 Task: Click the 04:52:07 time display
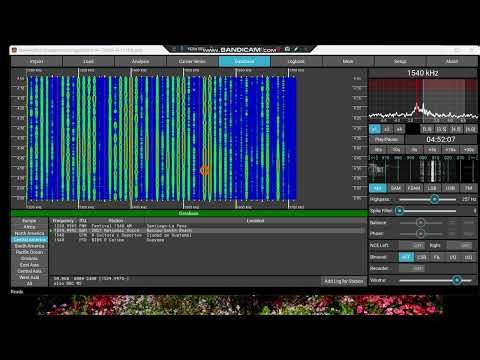coord(441,140)
